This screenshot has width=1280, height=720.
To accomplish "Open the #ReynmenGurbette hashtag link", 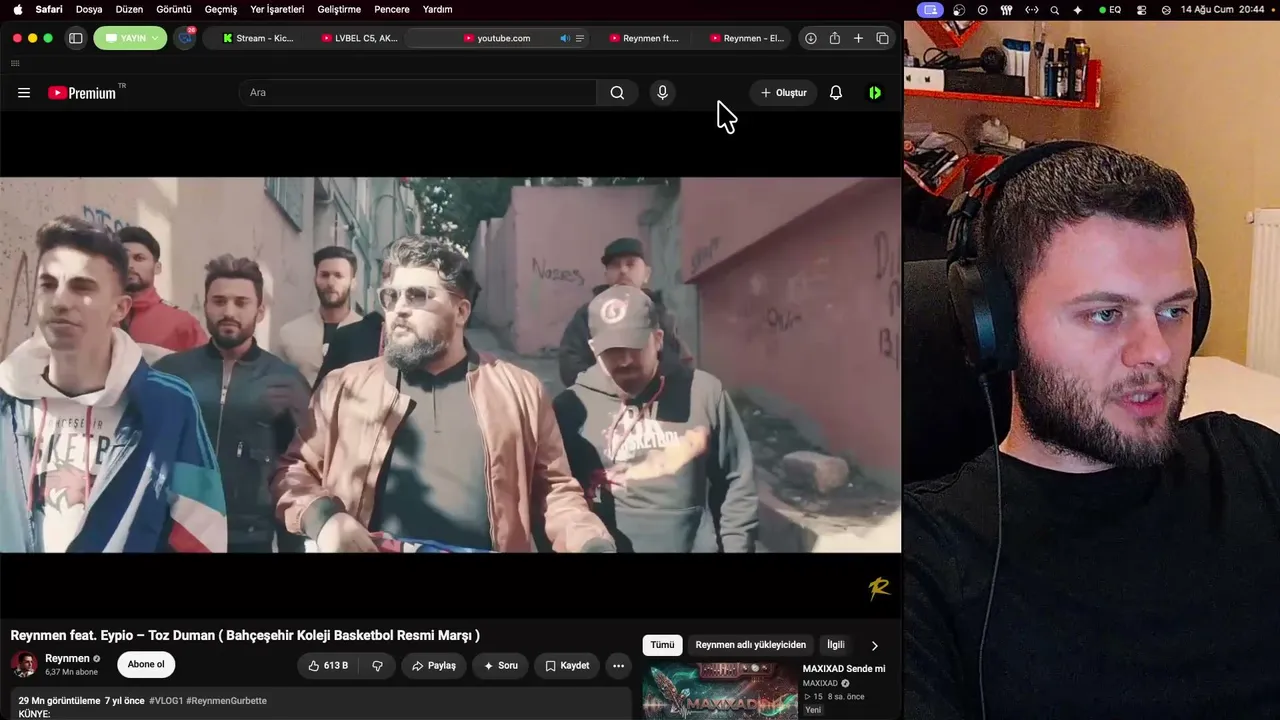I will coord(226,701).
